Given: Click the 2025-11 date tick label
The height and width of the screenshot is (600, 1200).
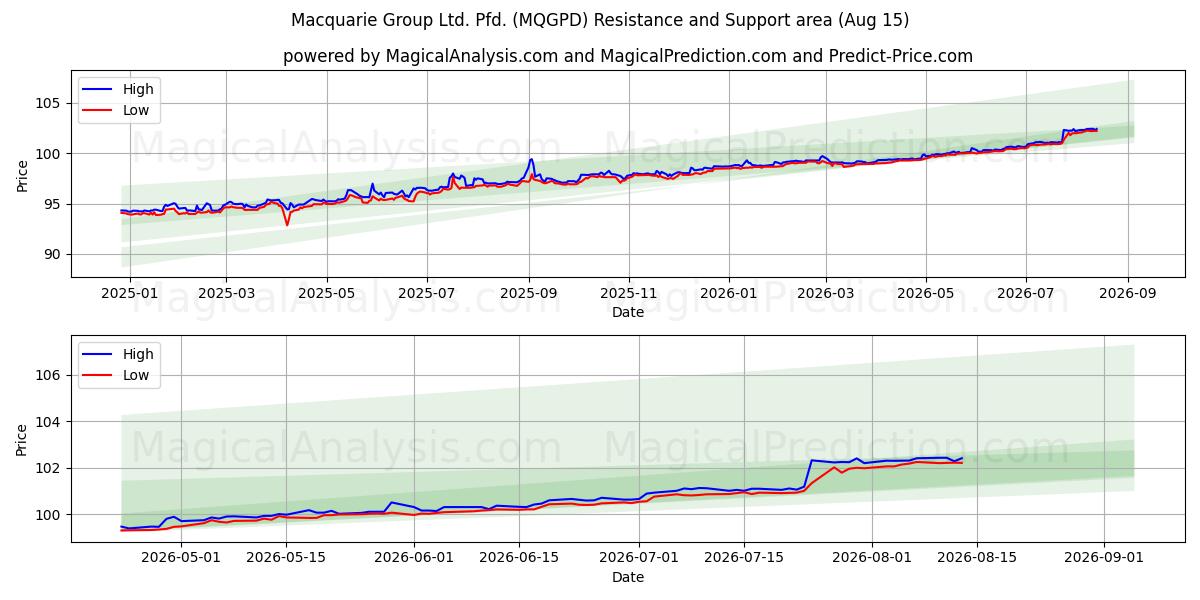Looking at the screenshot, I should click(x=629, y=294).
